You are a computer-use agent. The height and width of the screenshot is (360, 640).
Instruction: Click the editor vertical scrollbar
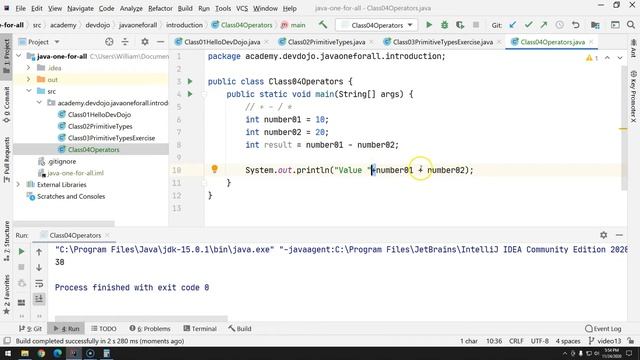[624, 128]
